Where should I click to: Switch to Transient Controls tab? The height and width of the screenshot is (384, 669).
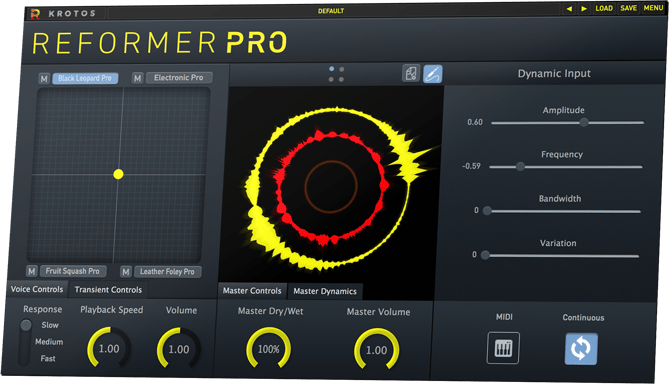tap(108, 290)
